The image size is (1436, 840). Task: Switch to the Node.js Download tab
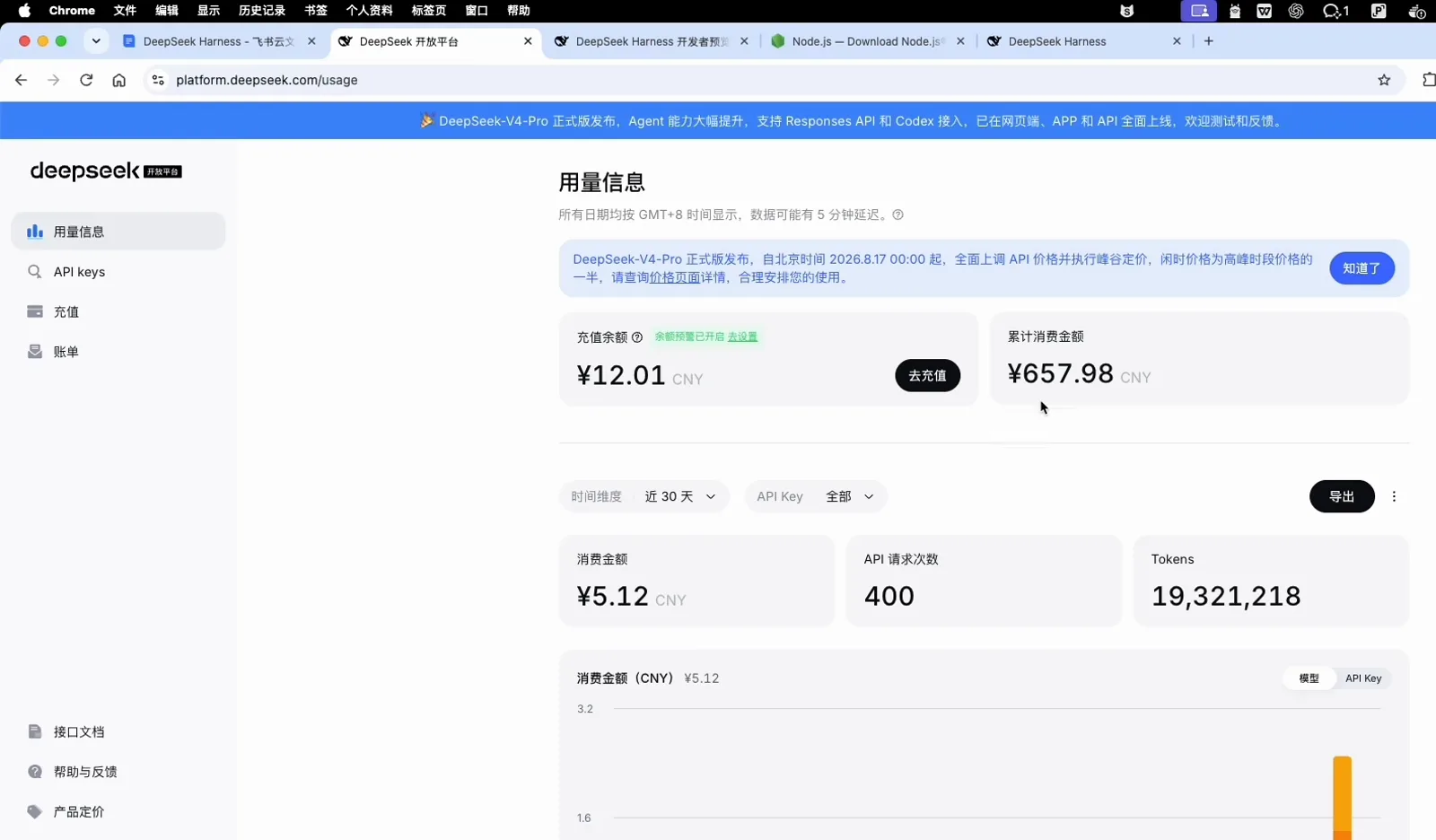[x=866, y=41]
